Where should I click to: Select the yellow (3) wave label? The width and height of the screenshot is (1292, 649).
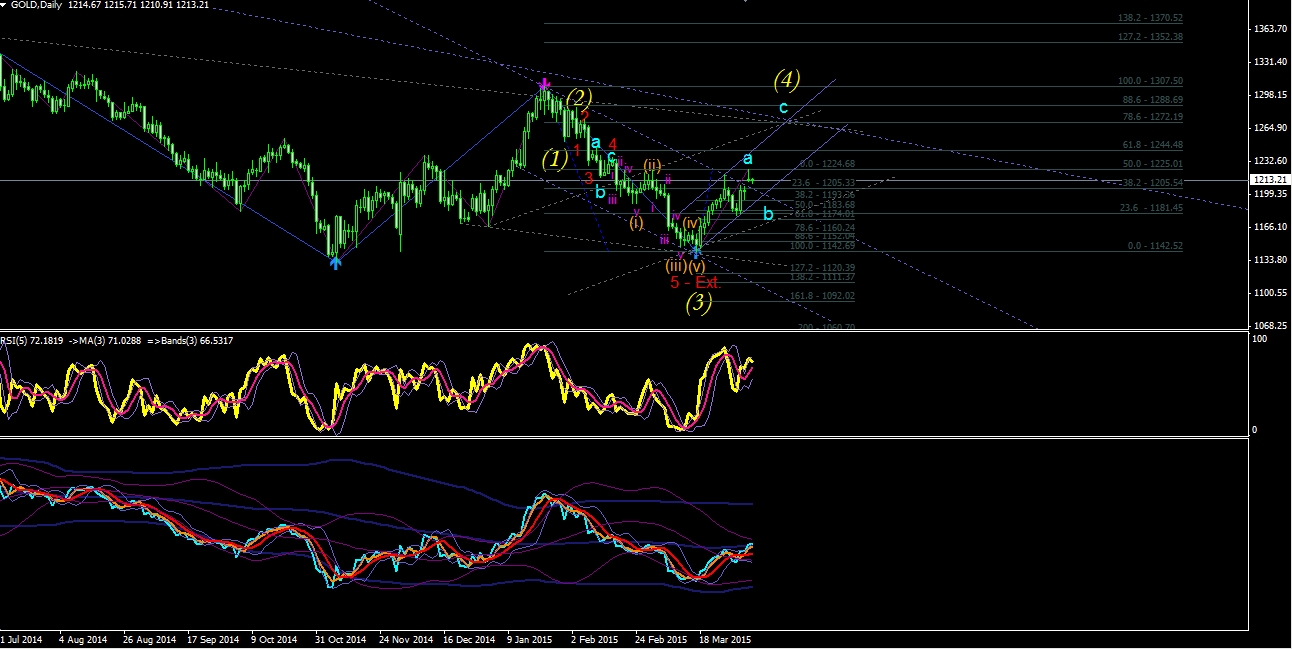[698, 303]
